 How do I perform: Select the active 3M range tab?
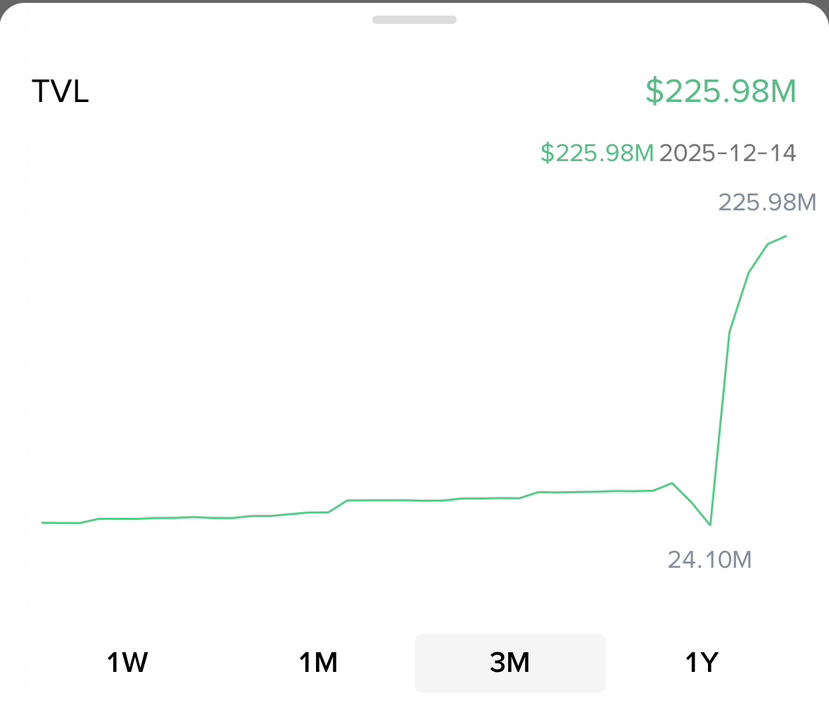coord(510,662)
